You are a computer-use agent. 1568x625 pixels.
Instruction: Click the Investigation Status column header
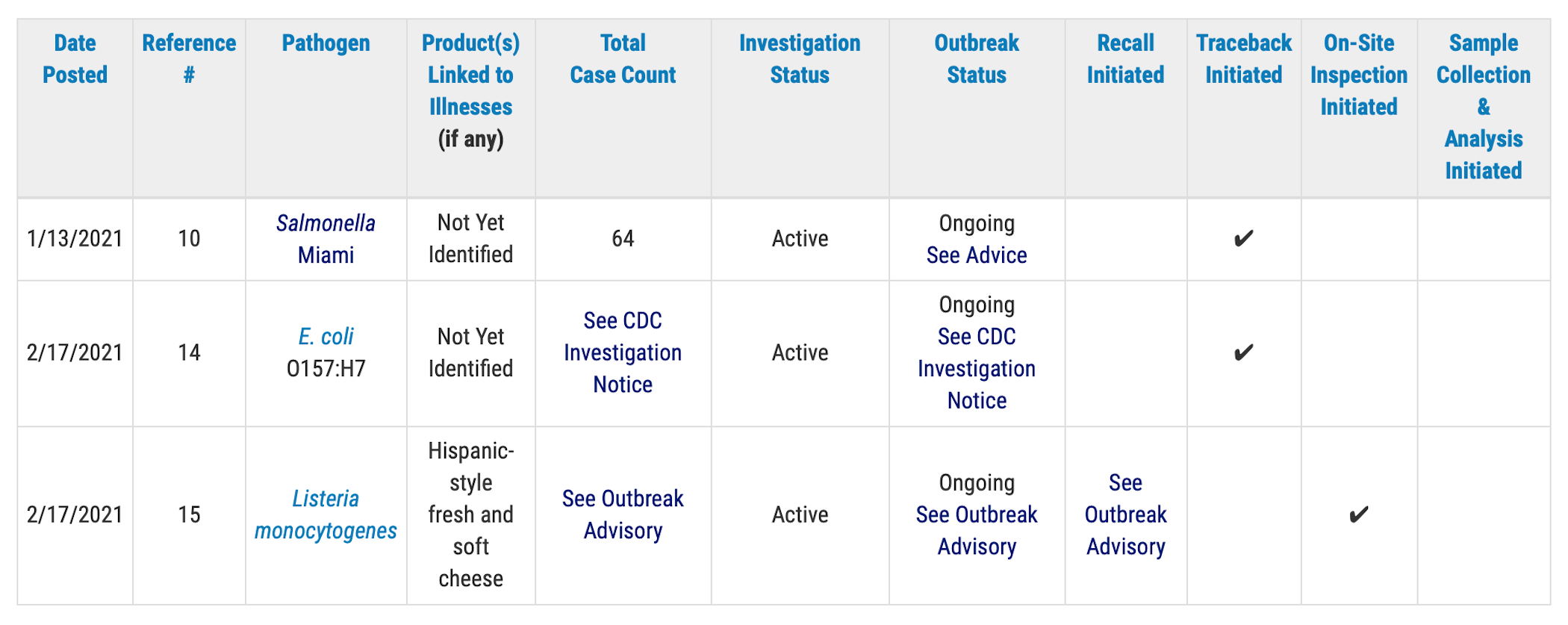tap(800, 59)
